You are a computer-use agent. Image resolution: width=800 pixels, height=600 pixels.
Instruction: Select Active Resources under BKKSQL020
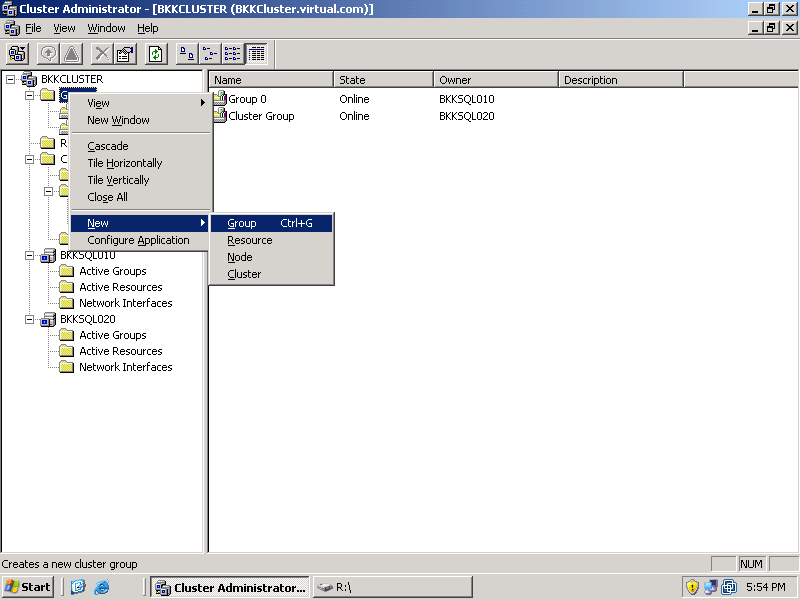120,351
